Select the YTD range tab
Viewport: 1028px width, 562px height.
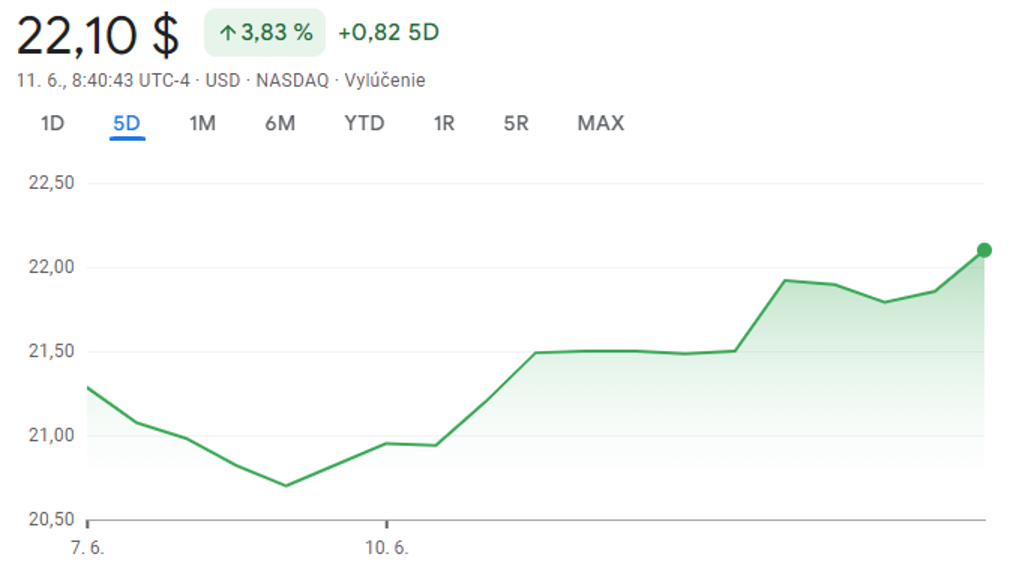click(x=364, y=124)
